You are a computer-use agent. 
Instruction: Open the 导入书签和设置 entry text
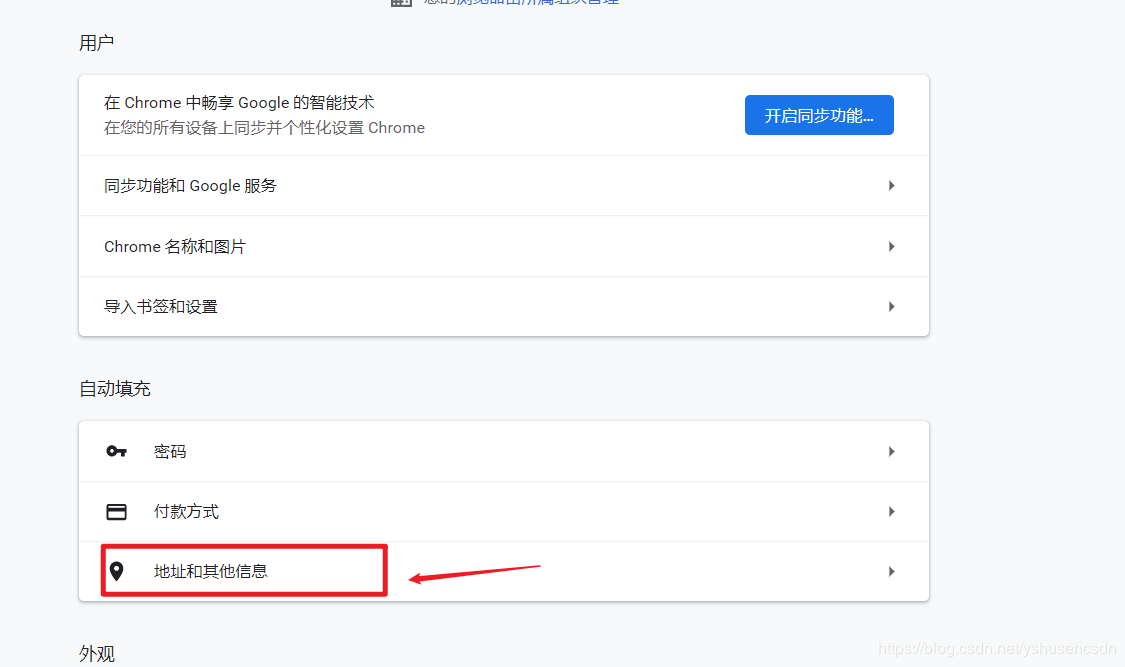tap(161, 307)
